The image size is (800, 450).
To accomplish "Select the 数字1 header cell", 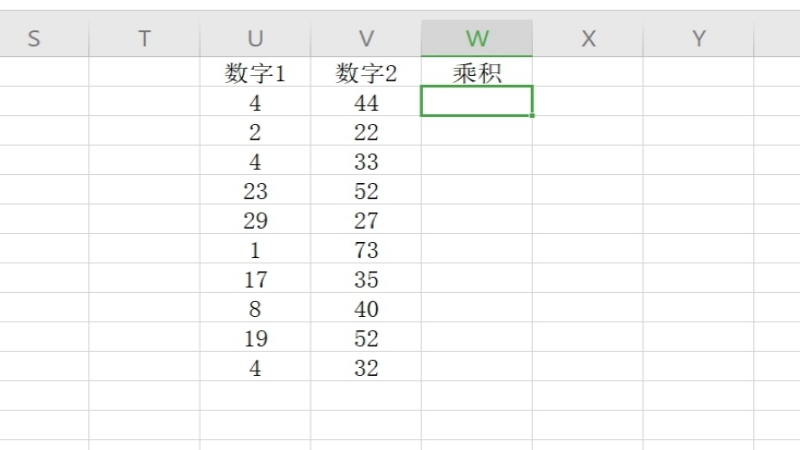I will click(x=255, y=73).
